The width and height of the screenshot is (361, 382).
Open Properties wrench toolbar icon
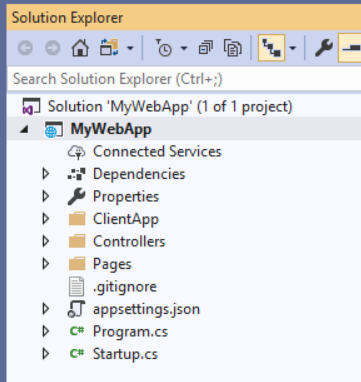click(x=323, y=48)
